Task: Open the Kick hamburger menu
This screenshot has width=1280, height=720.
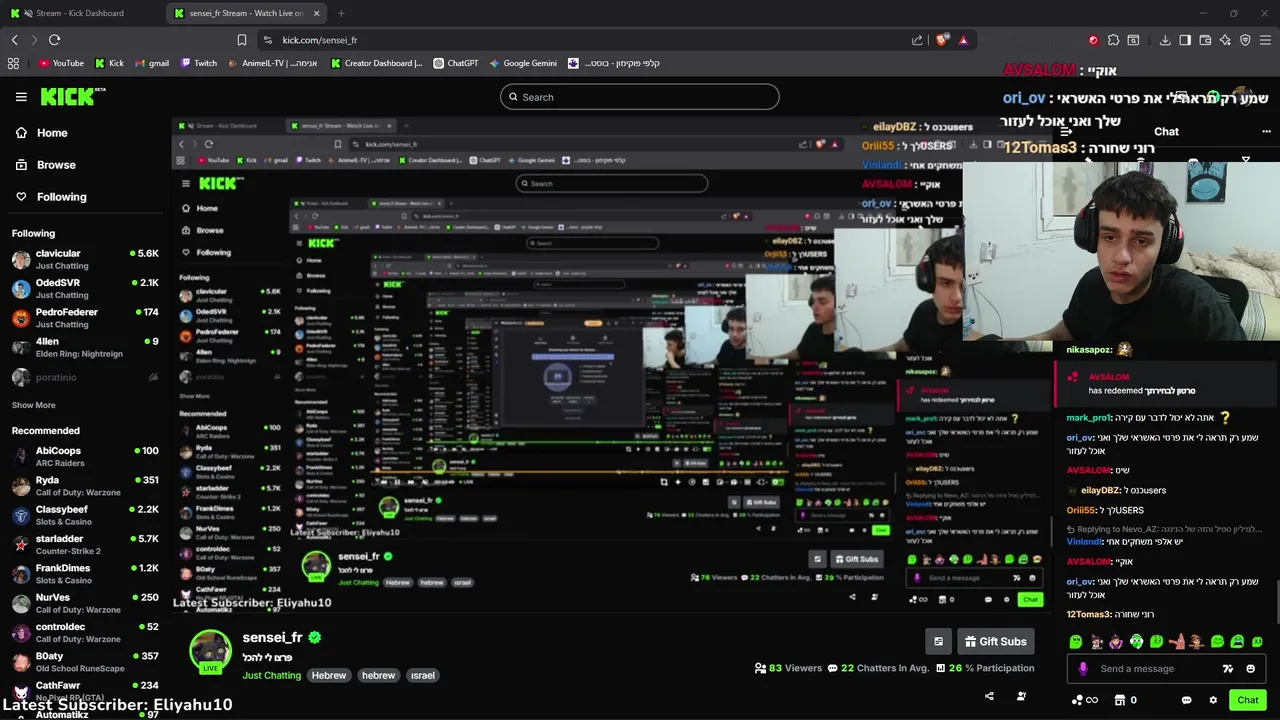Action: [21, 97]
